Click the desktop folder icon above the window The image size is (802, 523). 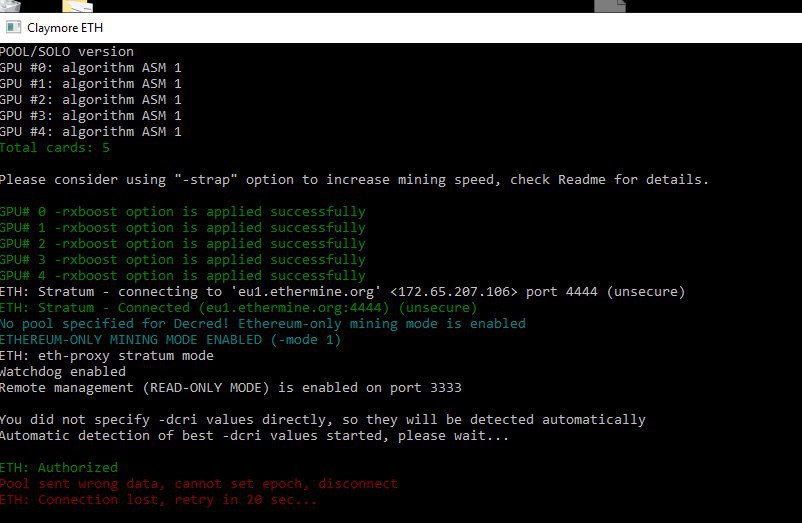point(78,6)
